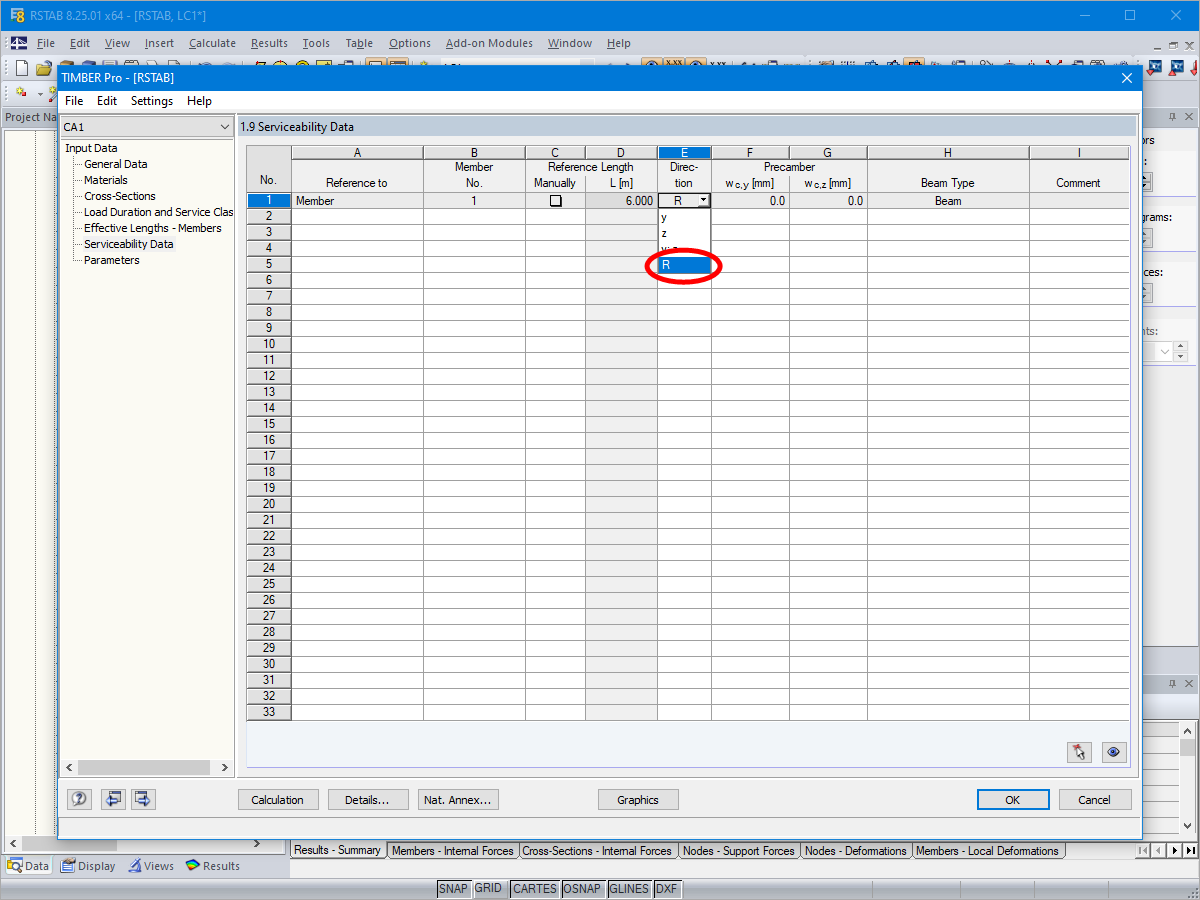This screenshot has width=1200, height=900.
Task: Go to next input table icon
Action: pyautogui.click(x=143, y=799)
